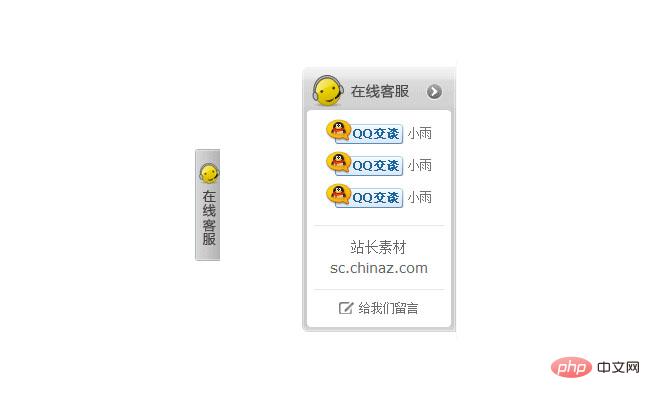Image resolution: width=650 pixels, height=400 pixels.
Task: Click the red php logo badge
Action: (x=571, y=367)
